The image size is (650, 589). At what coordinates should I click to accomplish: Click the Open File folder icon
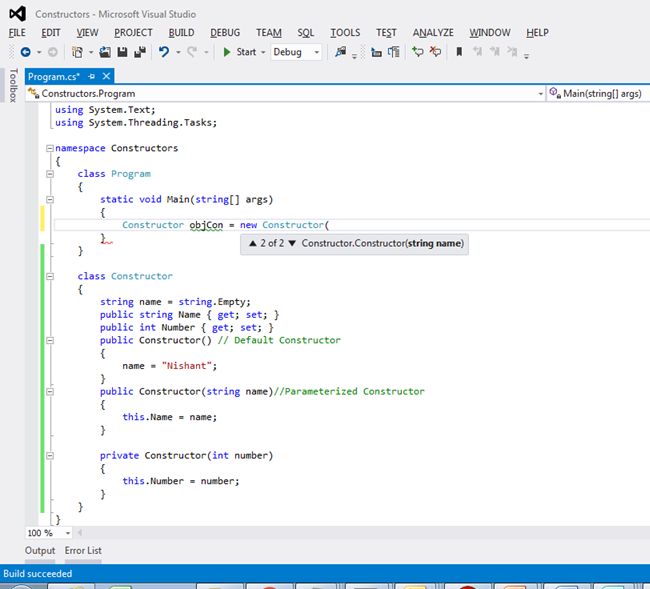(x=103, y=52)
